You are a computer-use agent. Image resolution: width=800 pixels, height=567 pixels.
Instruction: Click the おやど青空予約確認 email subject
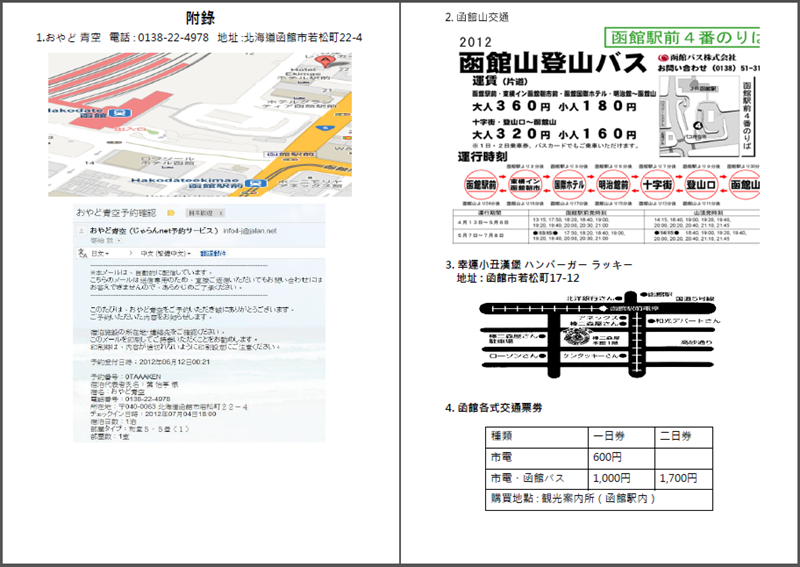tap(116, 213)
